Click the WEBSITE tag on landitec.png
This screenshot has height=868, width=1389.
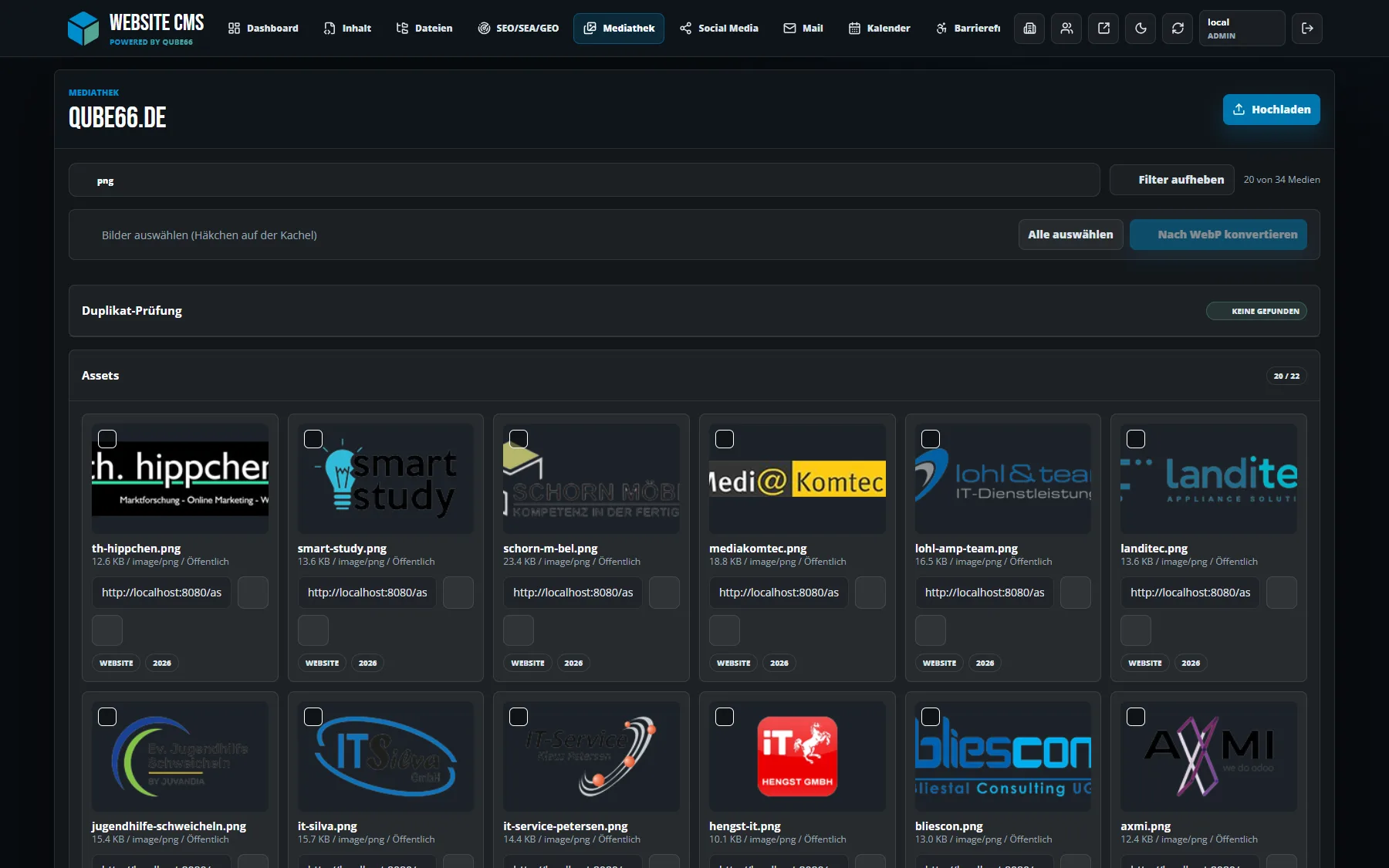pos(1145,663)
